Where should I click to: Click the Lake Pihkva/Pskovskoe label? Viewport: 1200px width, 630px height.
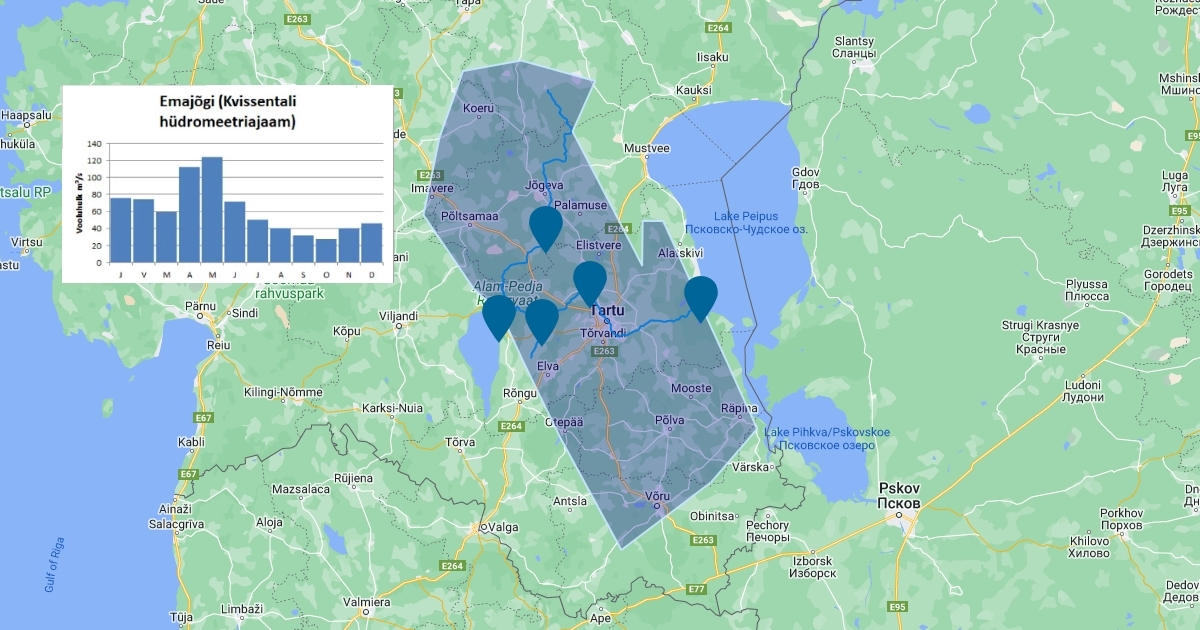tap(826, 432)
